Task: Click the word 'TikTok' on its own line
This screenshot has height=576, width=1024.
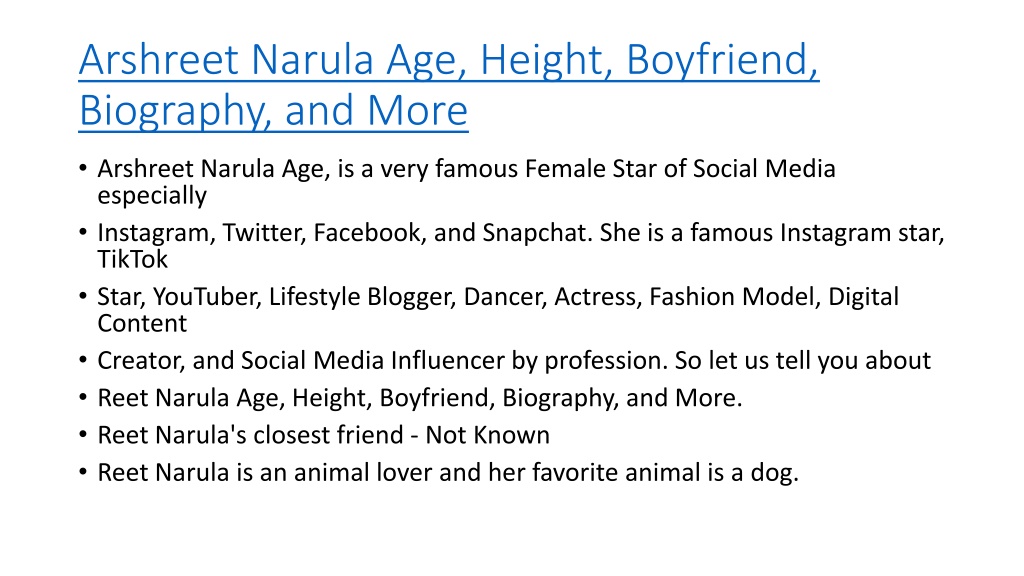Action: (133, 259)
